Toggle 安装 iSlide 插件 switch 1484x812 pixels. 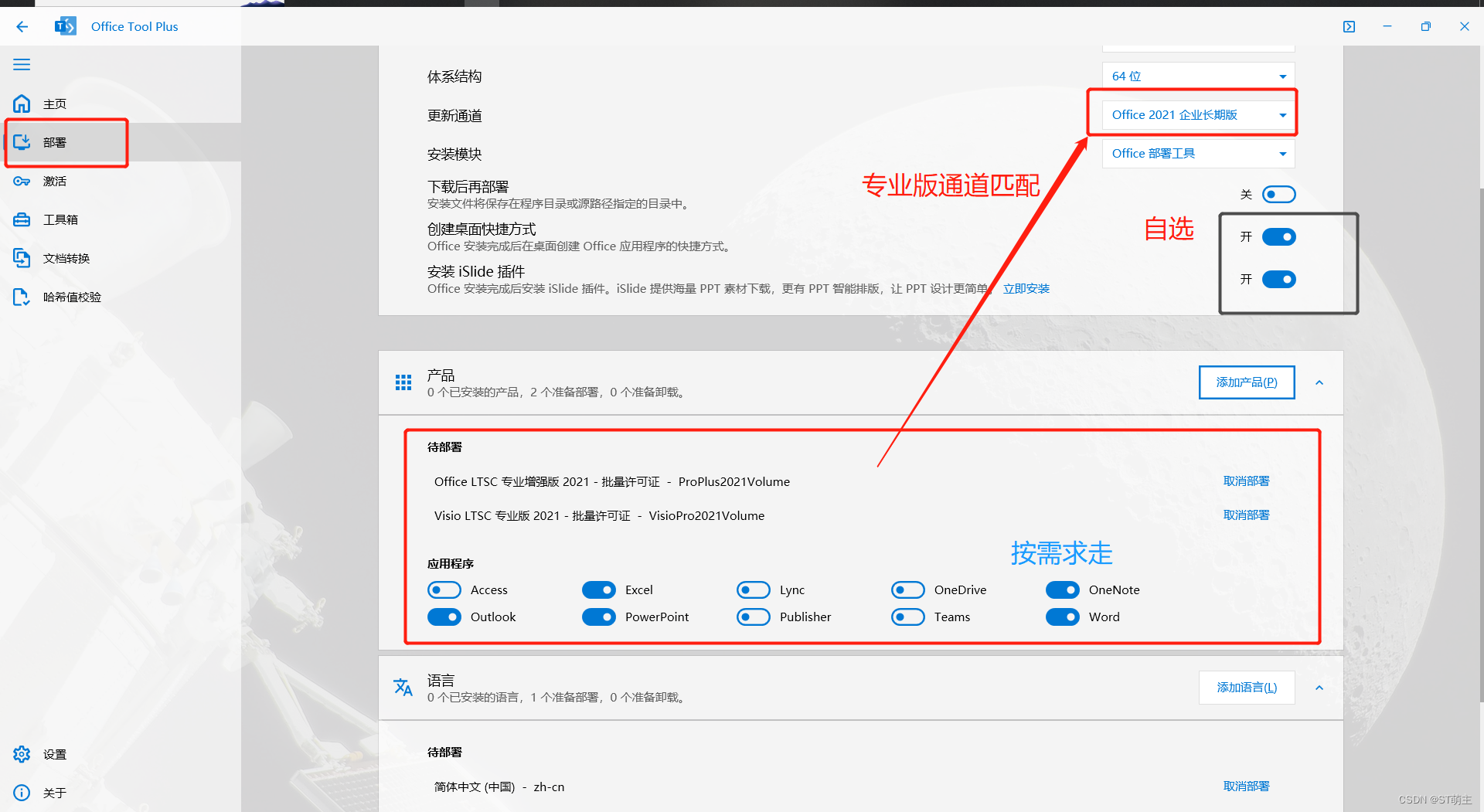[x=1279, y=280]
